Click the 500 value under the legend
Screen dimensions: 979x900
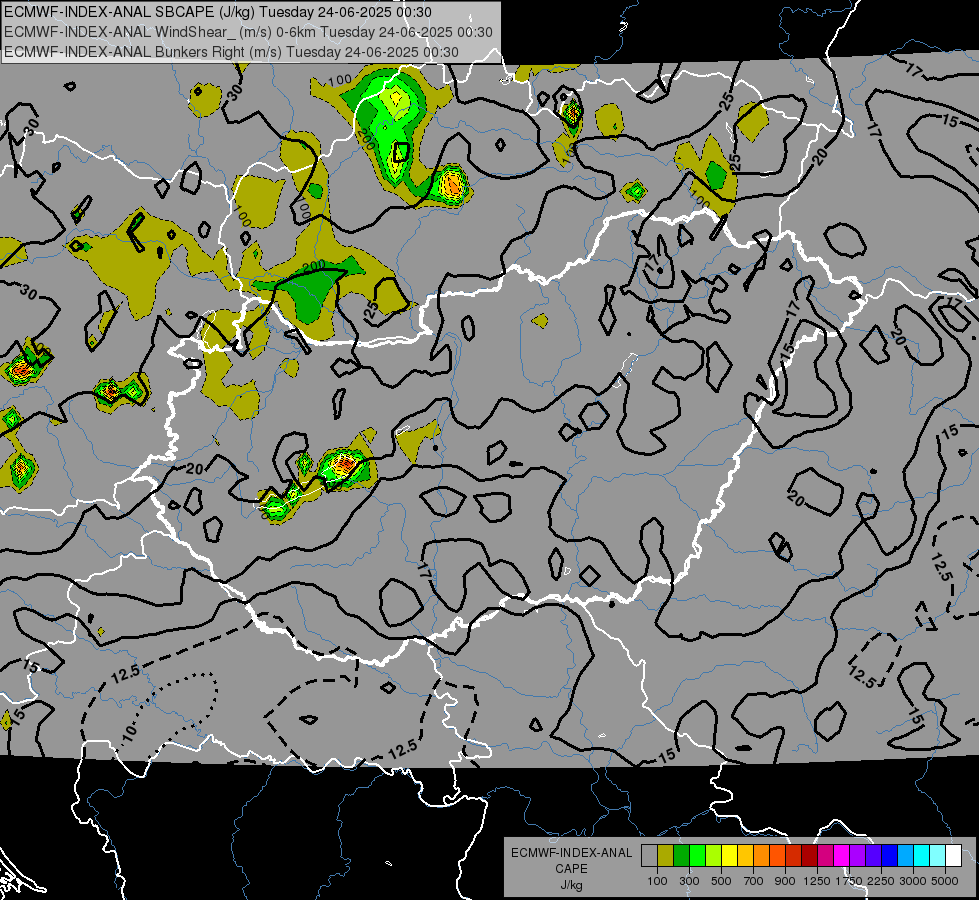click(721, 881)
